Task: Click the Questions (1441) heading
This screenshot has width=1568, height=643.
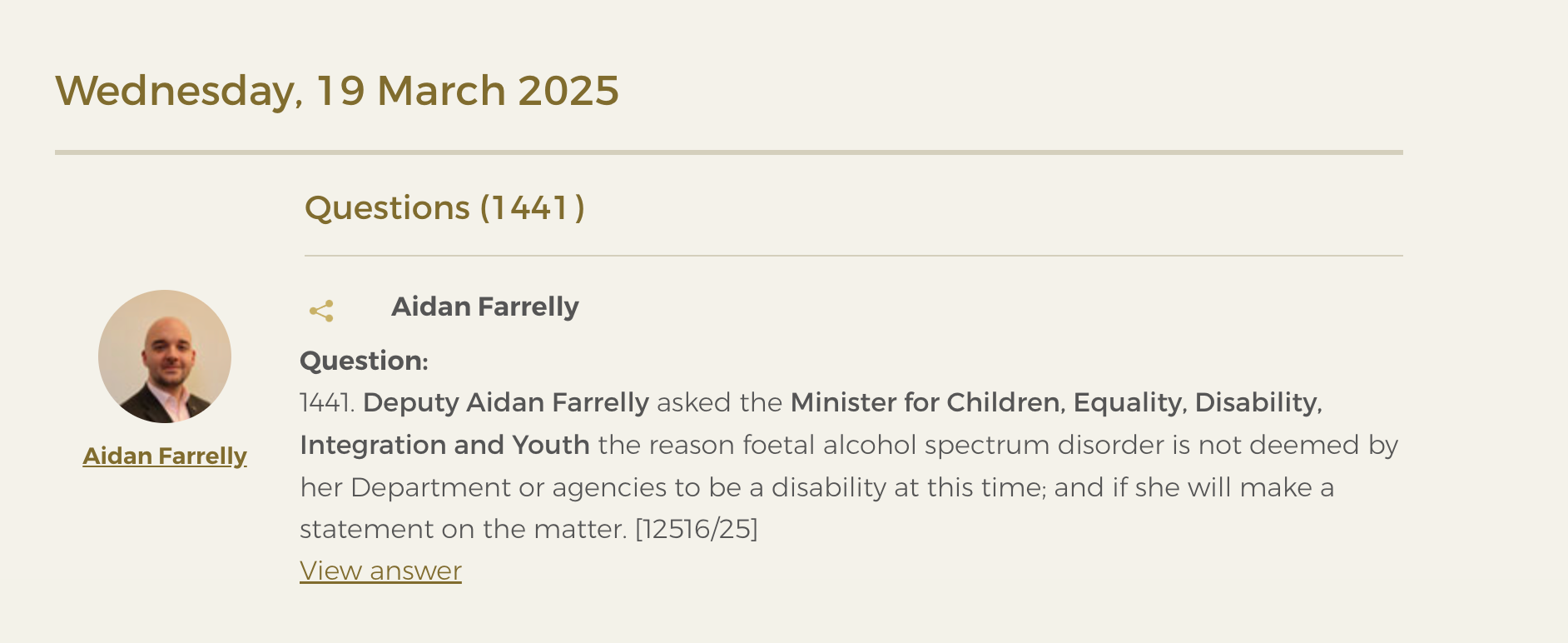Action: (444, 207)
